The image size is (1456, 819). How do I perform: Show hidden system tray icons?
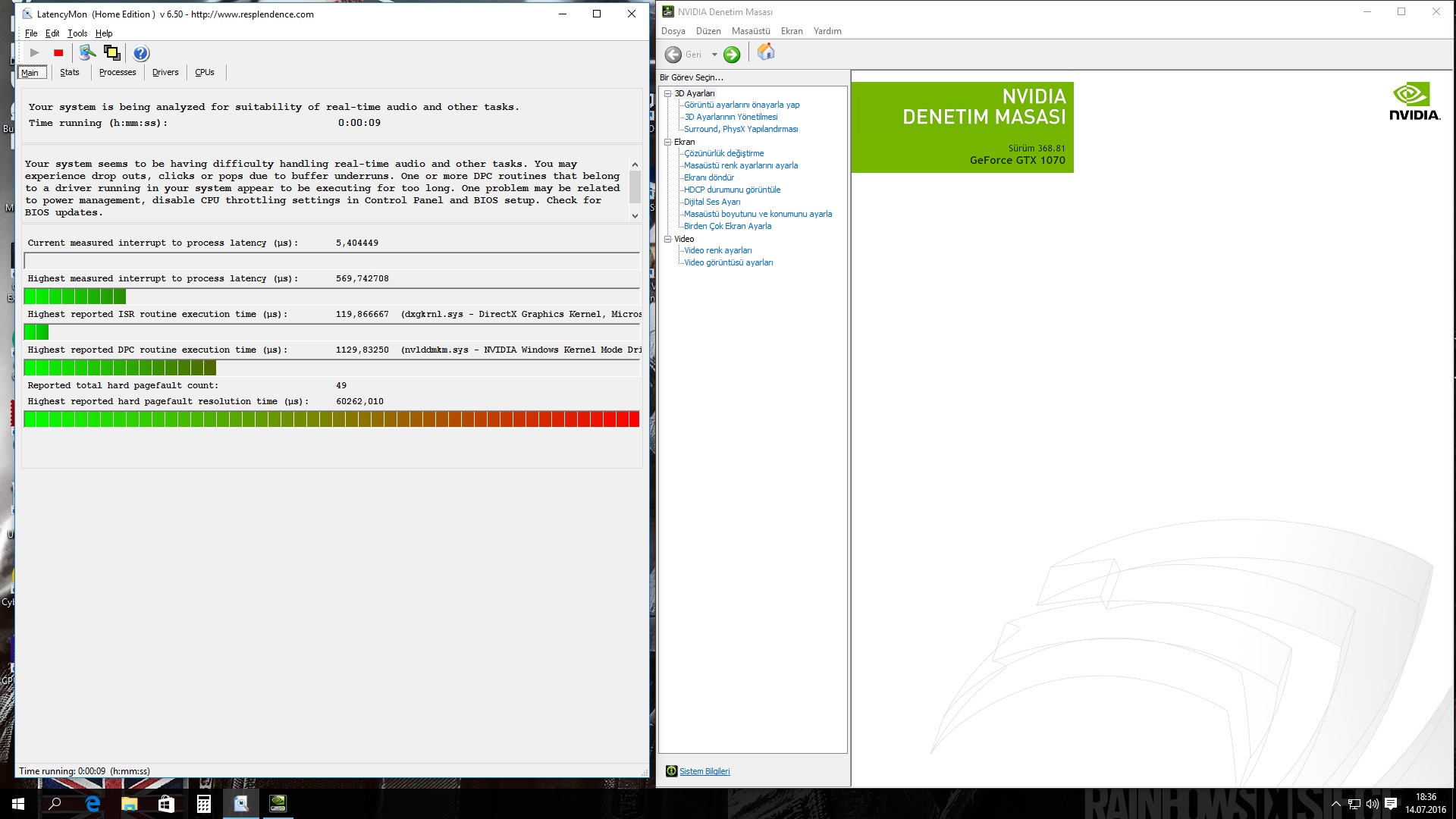(x=1336, y=804)
